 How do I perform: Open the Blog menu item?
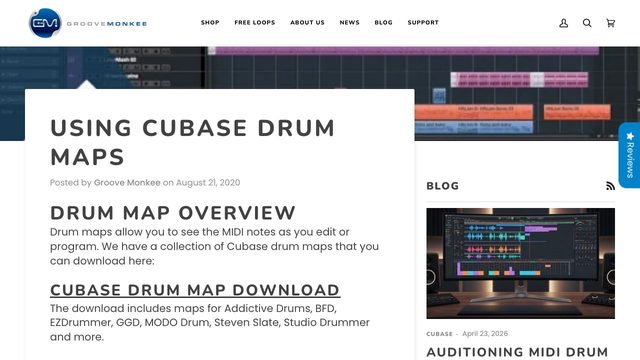pos(383,22)
